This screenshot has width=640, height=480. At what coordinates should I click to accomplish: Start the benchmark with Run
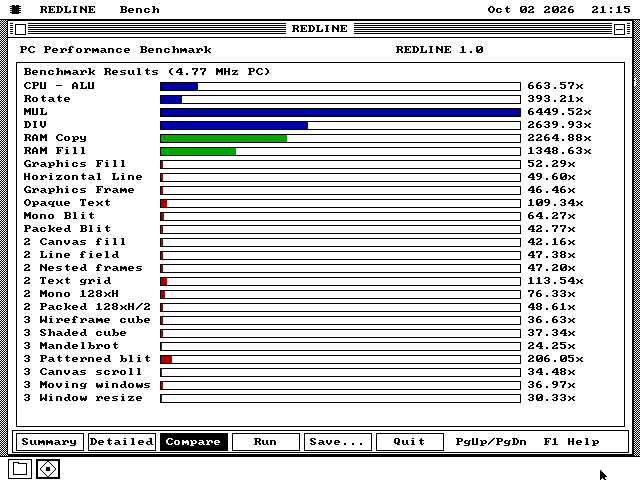click(265, 442)
